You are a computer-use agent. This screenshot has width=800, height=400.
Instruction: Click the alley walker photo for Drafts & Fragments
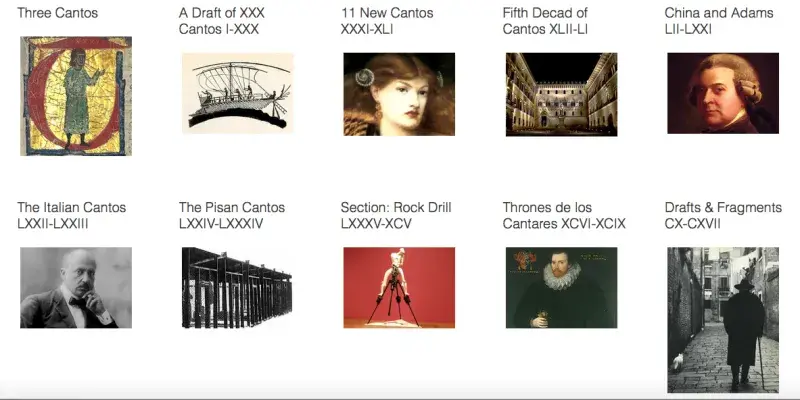pos(723,320)
